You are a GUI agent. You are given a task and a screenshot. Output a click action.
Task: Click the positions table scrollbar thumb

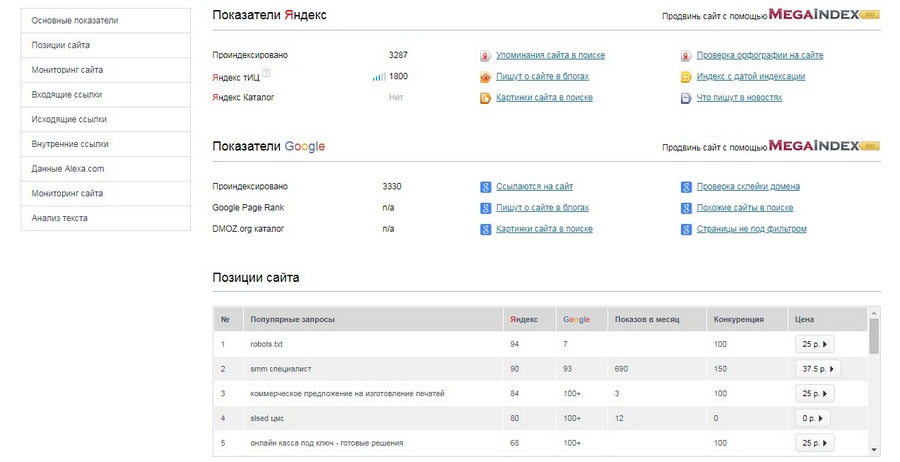[874, 336]
